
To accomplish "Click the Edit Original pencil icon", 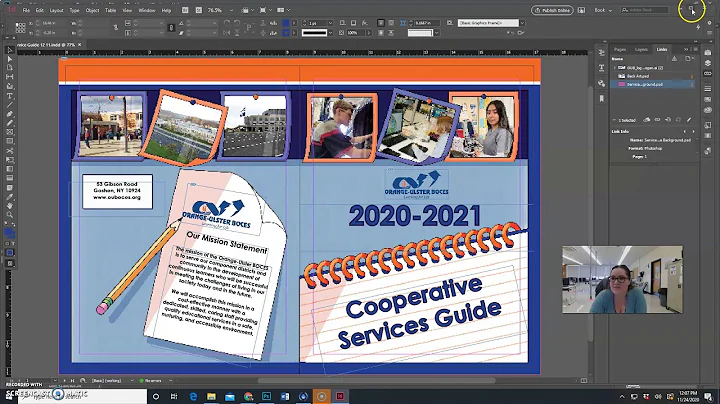I will pos(689,120).
